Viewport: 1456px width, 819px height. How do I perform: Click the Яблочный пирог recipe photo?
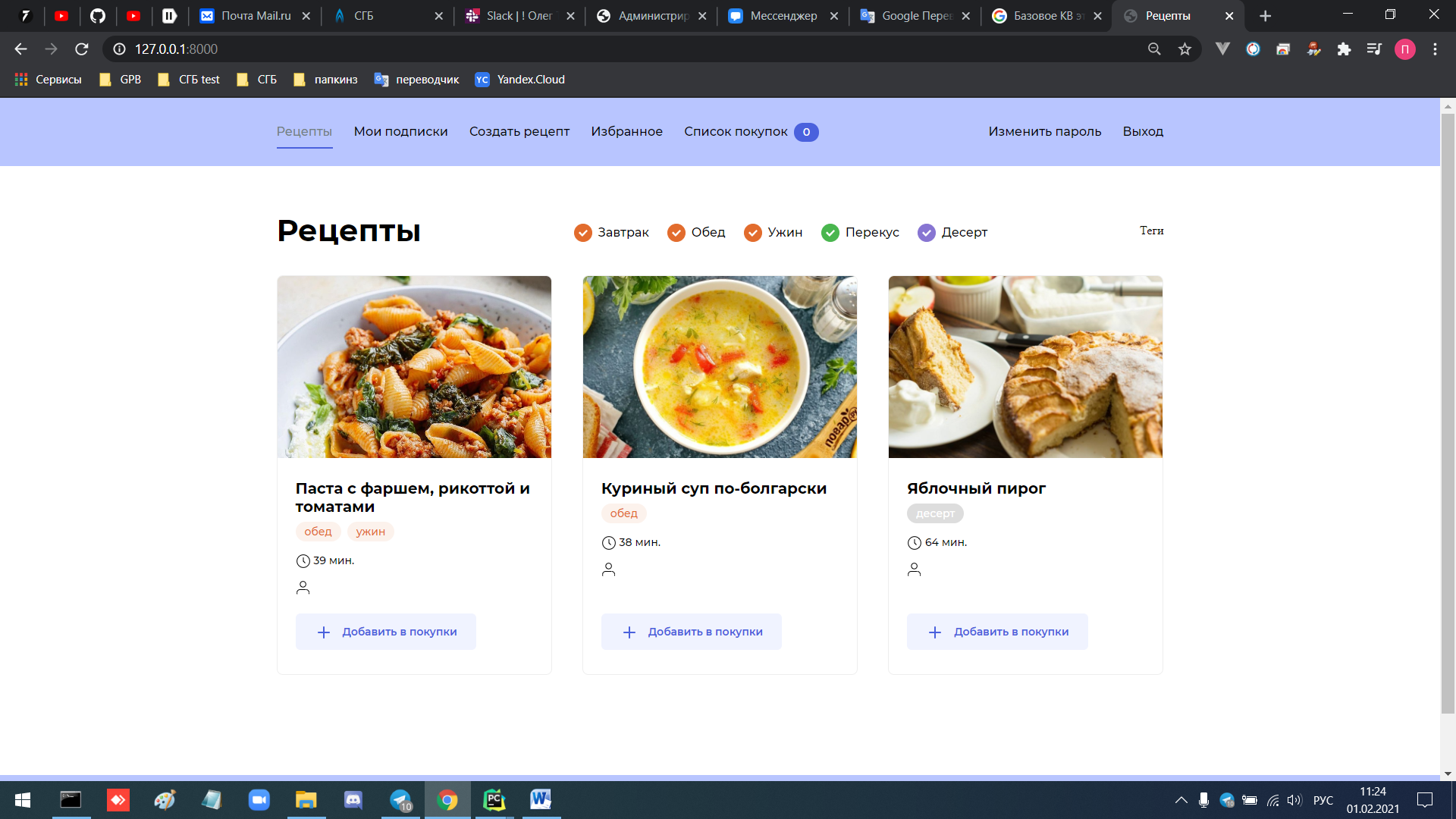click(x=1025, y=367)
